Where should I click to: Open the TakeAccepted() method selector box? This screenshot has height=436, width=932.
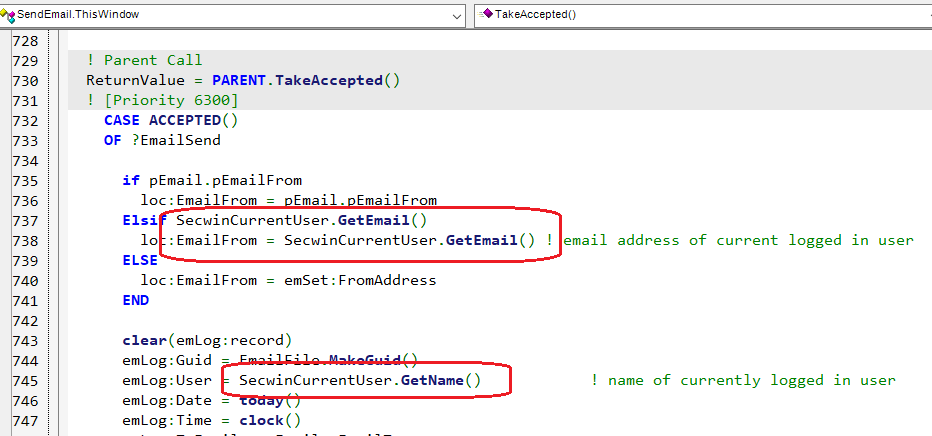(700, 15)
